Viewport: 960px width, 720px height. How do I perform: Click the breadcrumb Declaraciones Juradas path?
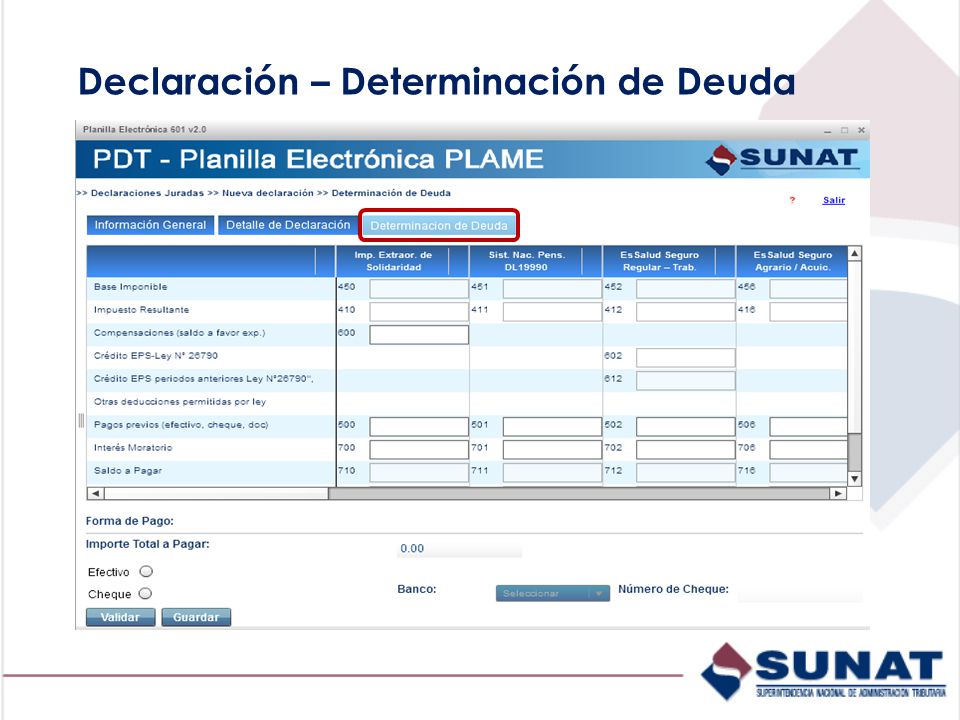pos(147,193)
